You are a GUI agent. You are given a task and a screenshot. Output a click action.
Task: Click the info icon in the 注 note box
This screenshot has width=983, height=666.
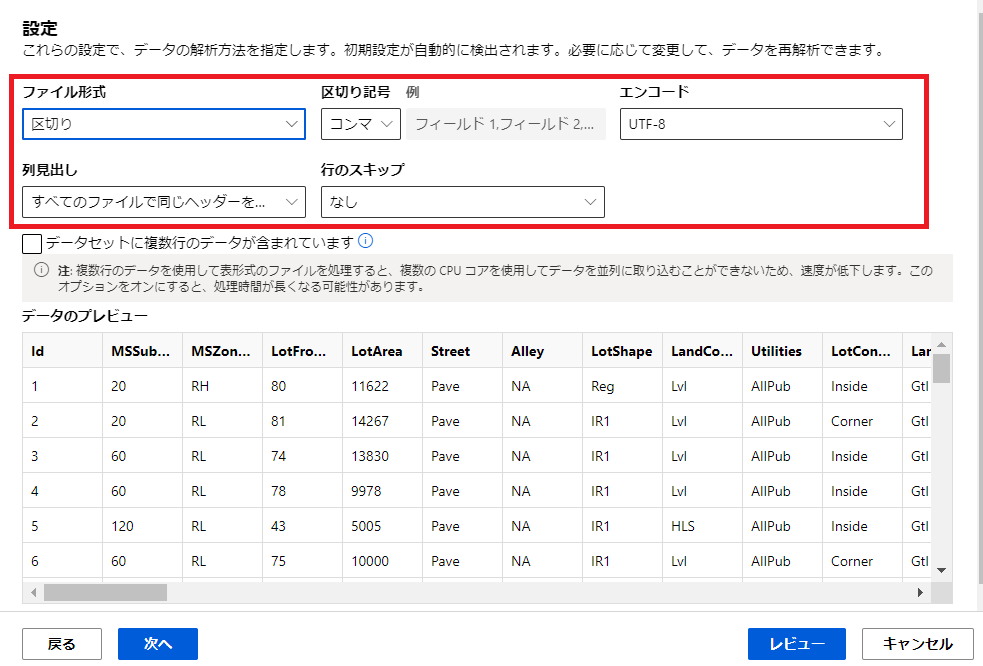coord(41,270)
